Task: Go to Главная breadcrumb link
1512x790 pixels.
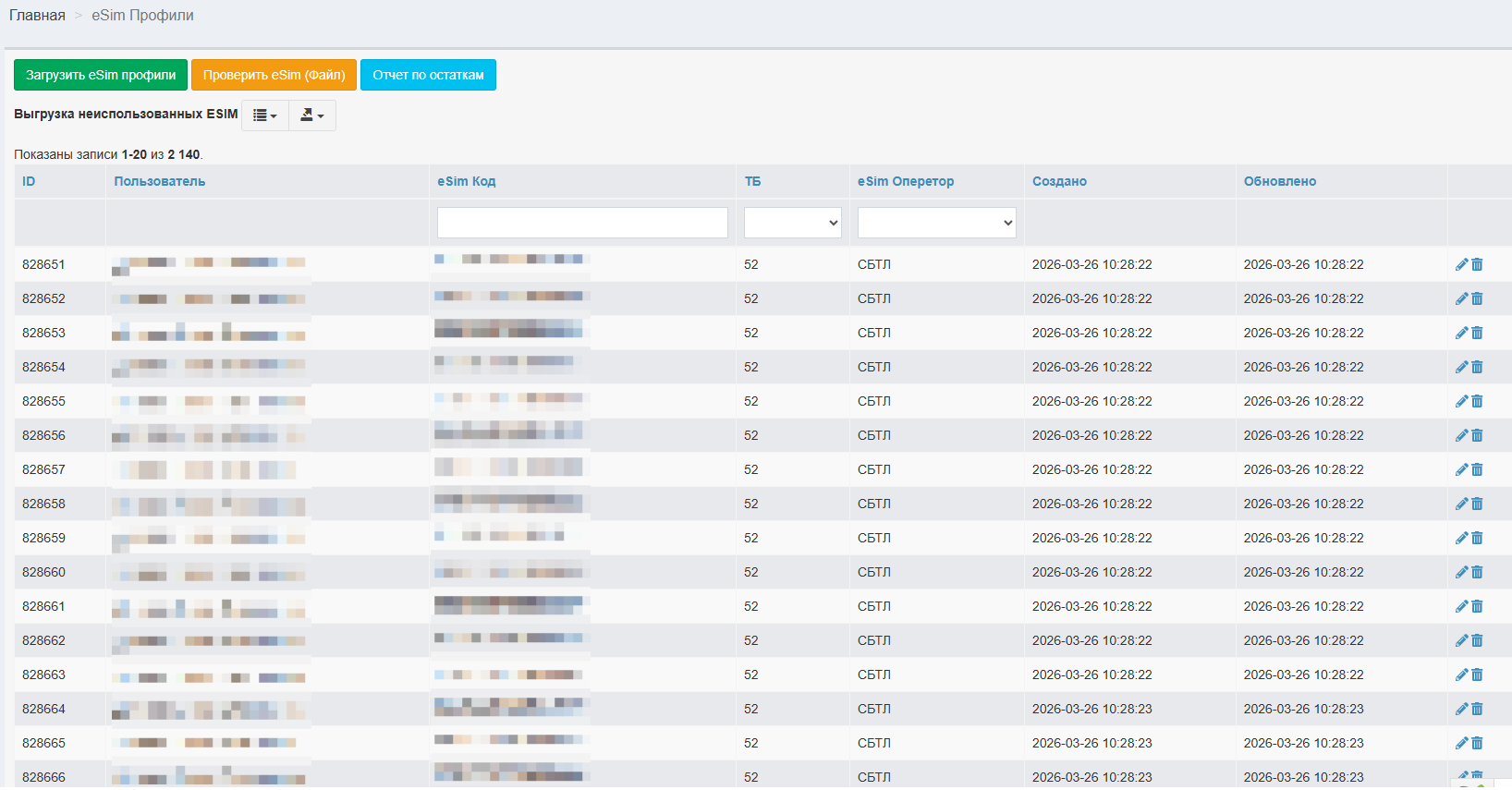Action: point(37,16)
